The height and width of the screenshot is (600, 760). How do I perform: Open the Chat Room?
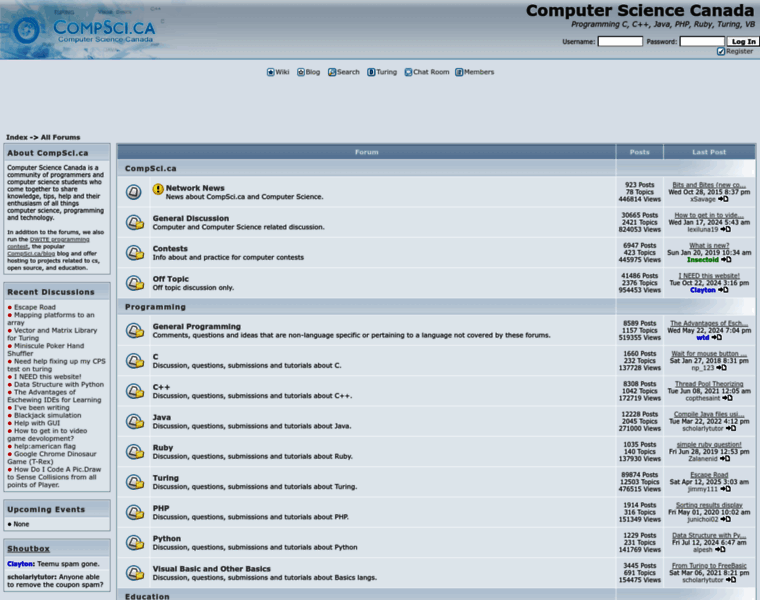click(x=427, y=72)
